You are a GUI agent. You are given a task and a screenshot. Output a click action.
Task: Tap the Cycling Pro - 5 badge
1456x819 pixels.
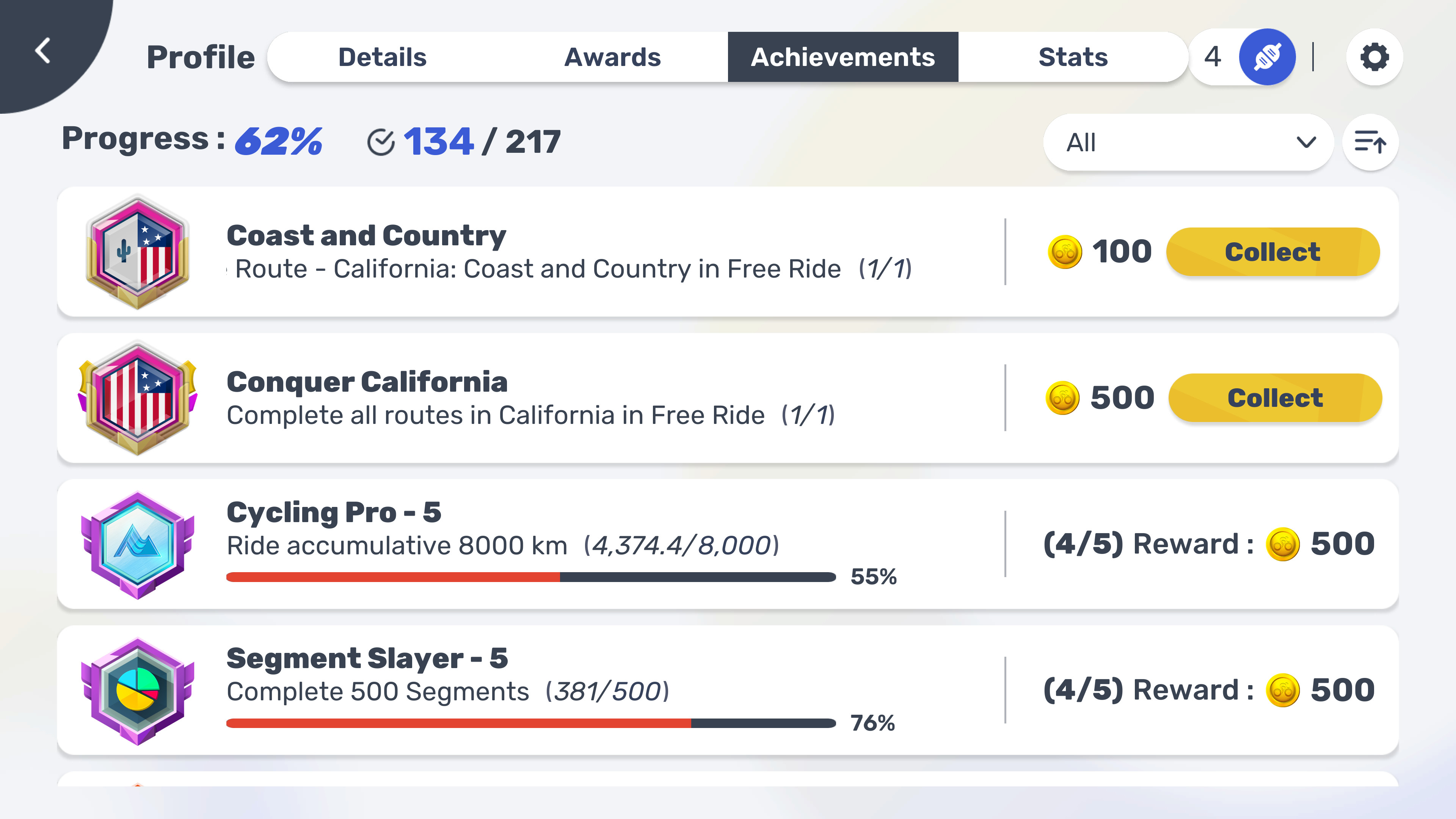[x=137, y=544]
